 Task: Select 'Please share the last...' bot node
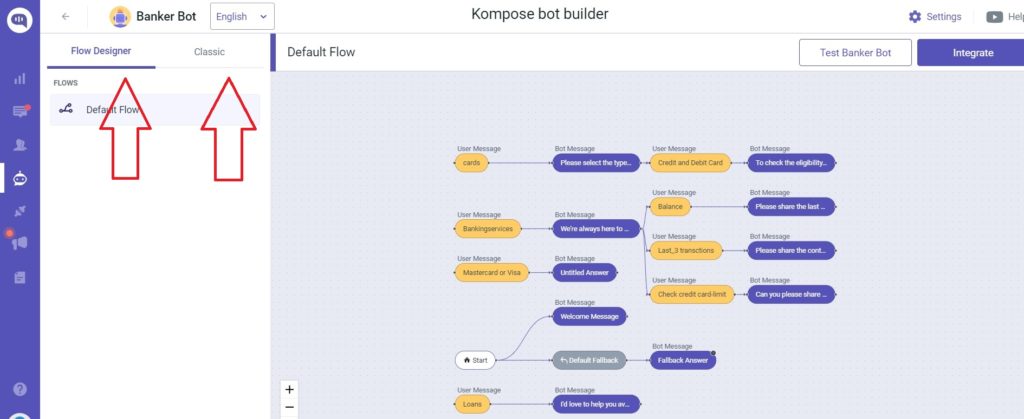pyautogui.click(x=791, y=207)
